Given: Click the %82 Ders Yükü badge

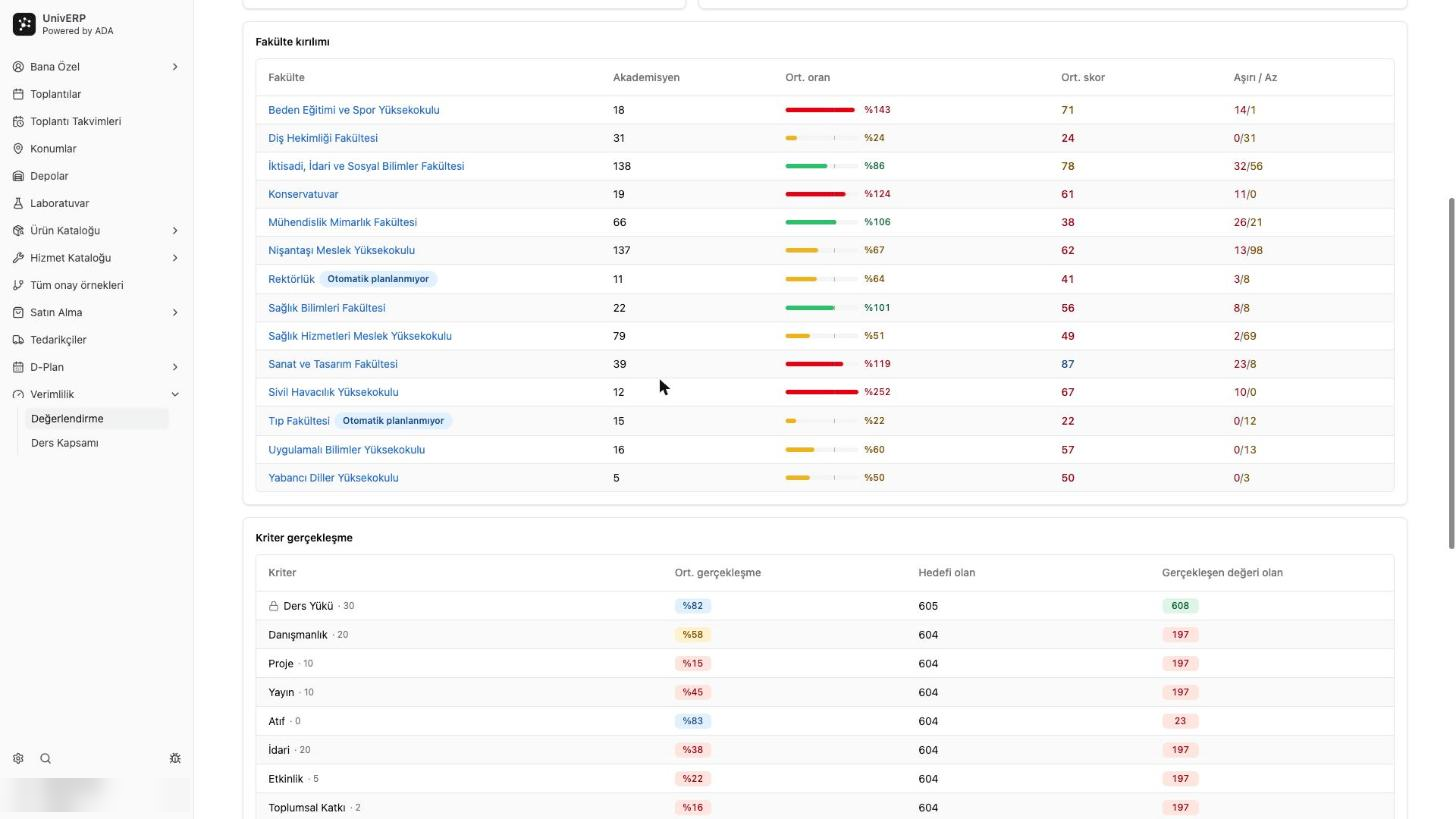Looking at the screenshot, I should 692,606.
